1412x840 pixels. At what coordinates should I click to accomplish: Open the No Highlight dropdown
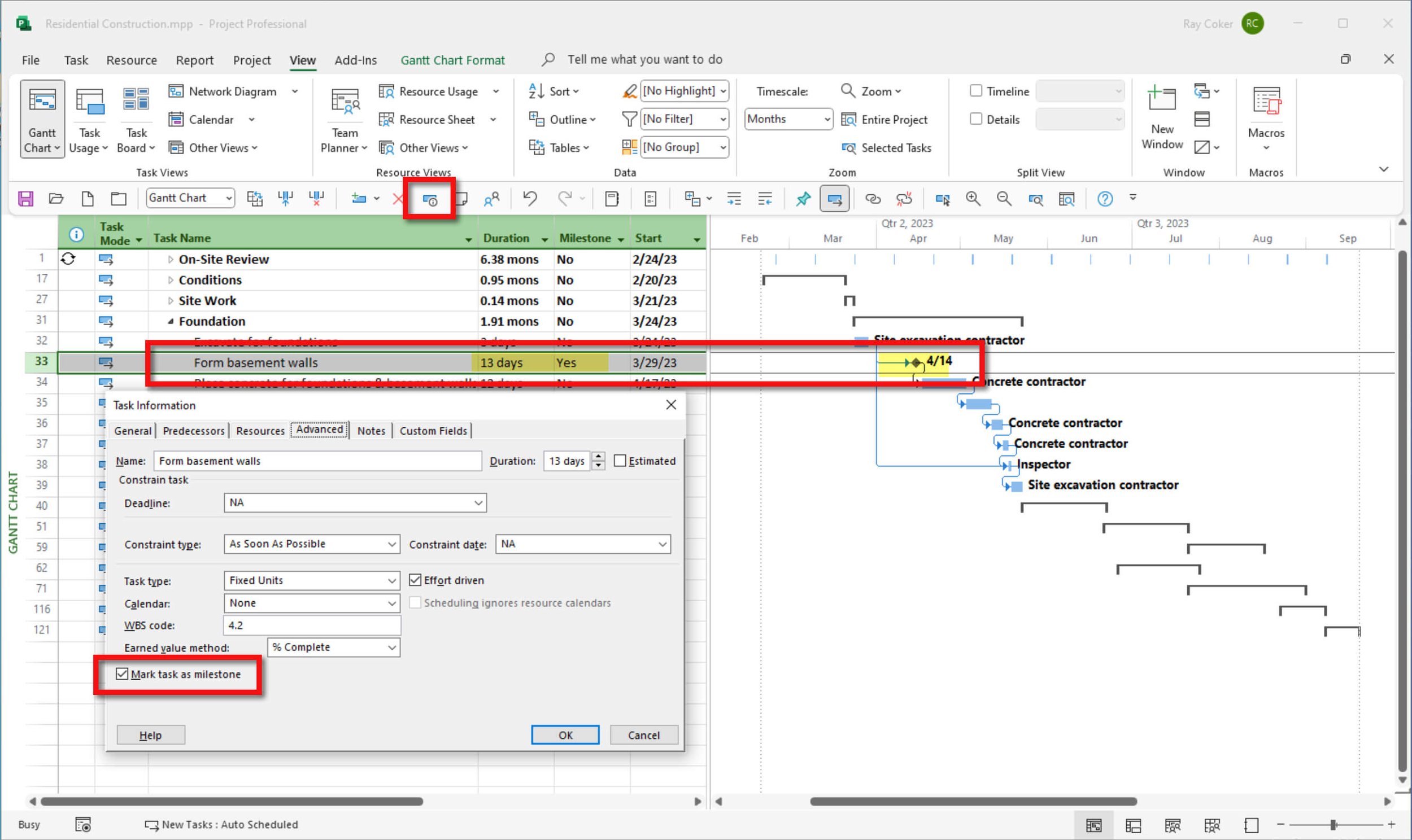[x=723, y=90]
